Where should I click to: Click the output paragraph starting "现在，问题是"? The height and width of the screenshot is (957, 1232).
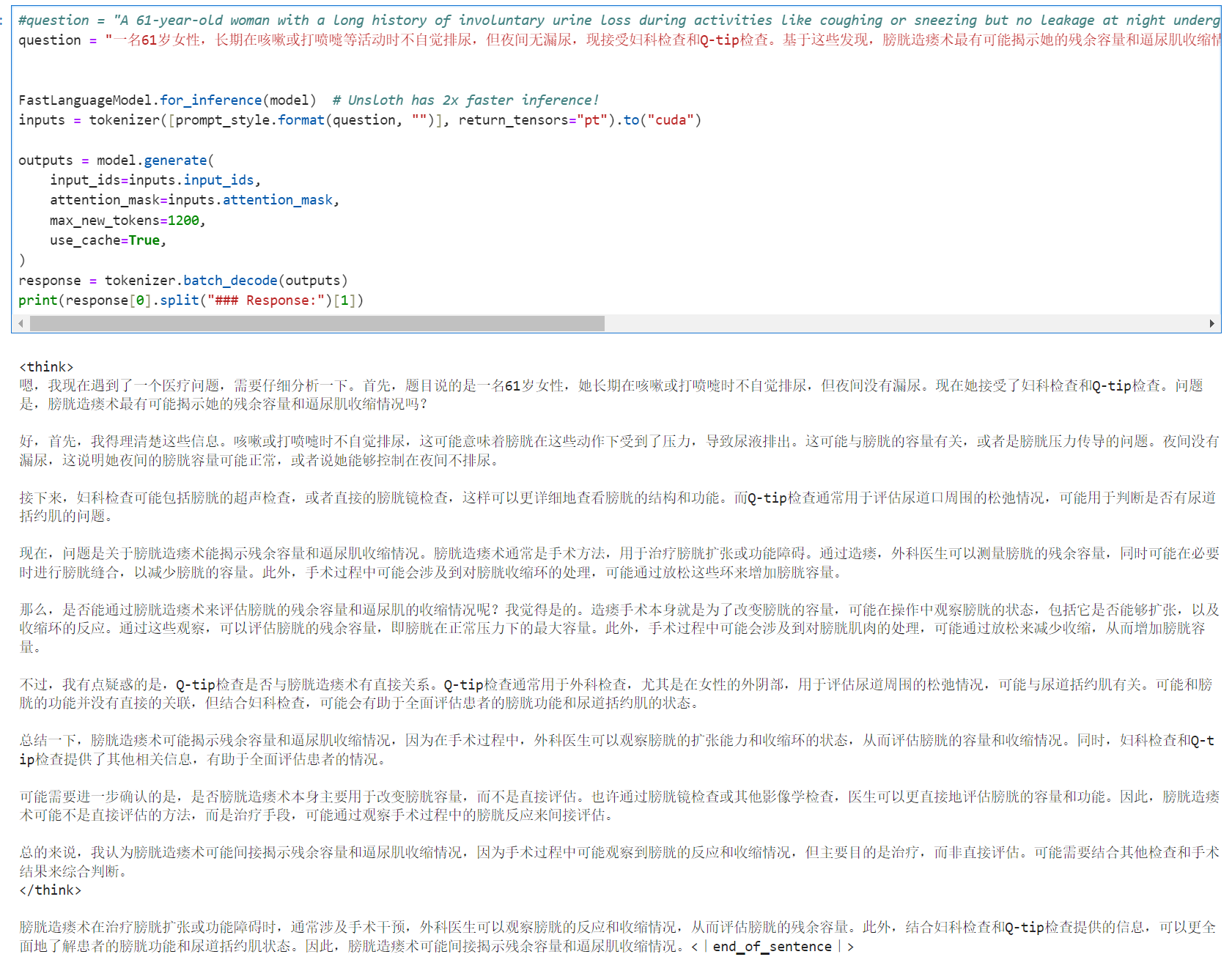click(x=619, y=562)
